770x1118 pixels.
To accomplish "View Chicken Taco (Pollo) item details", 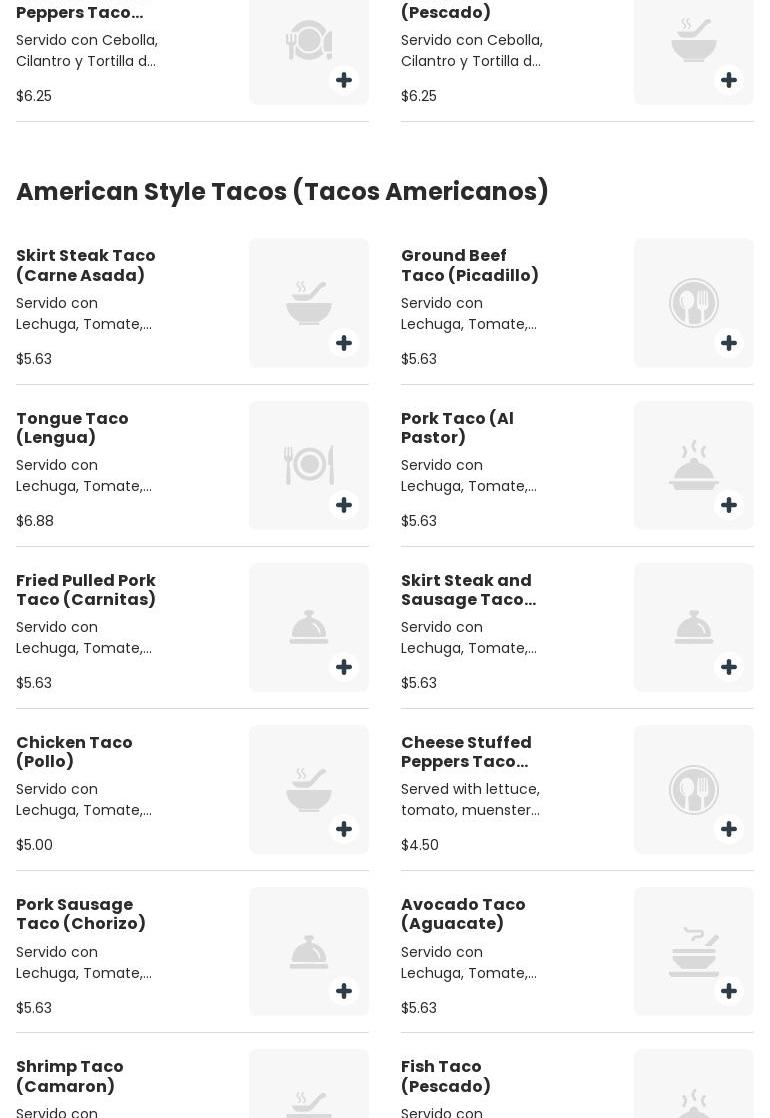I will pyautogui.click(x=74, y=752).
